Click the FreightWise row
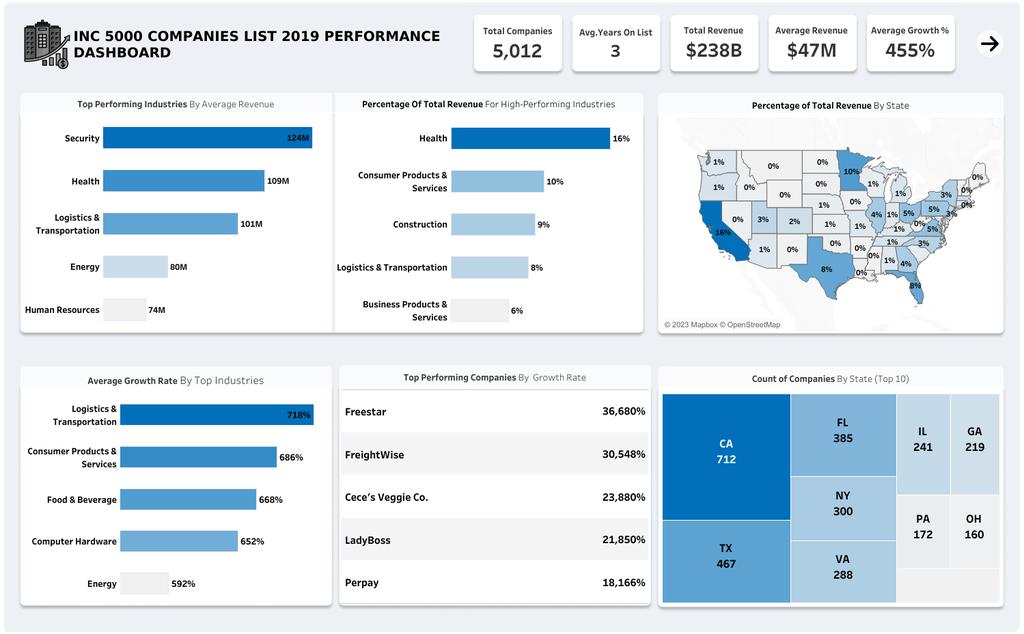The image size is (1024, 634). coord(494,454)
